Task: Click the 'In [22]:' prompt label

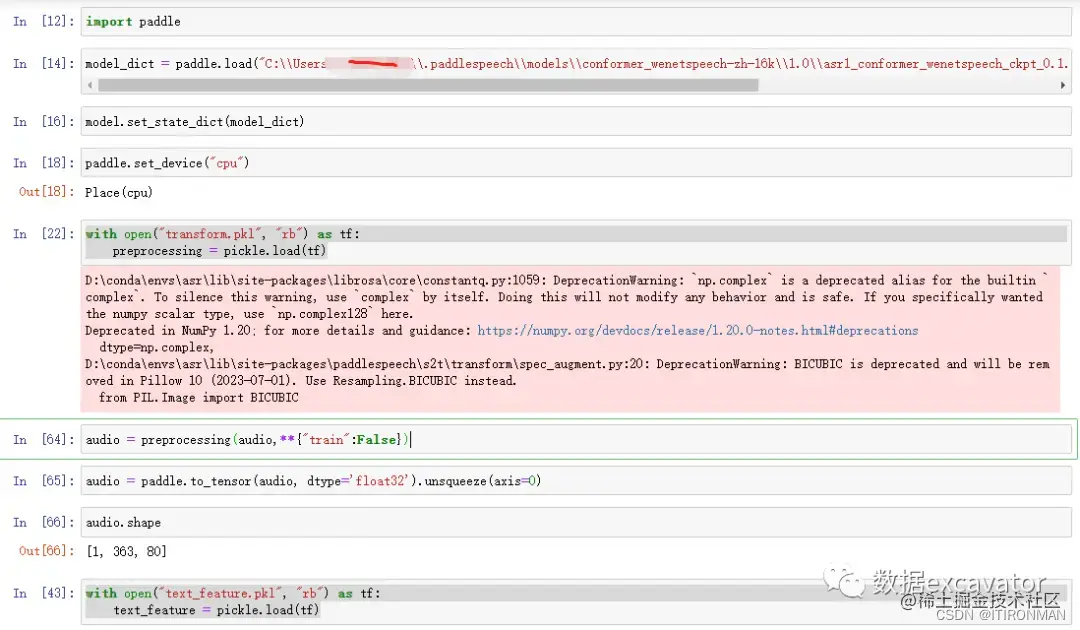Action: [x=43, y=234]
